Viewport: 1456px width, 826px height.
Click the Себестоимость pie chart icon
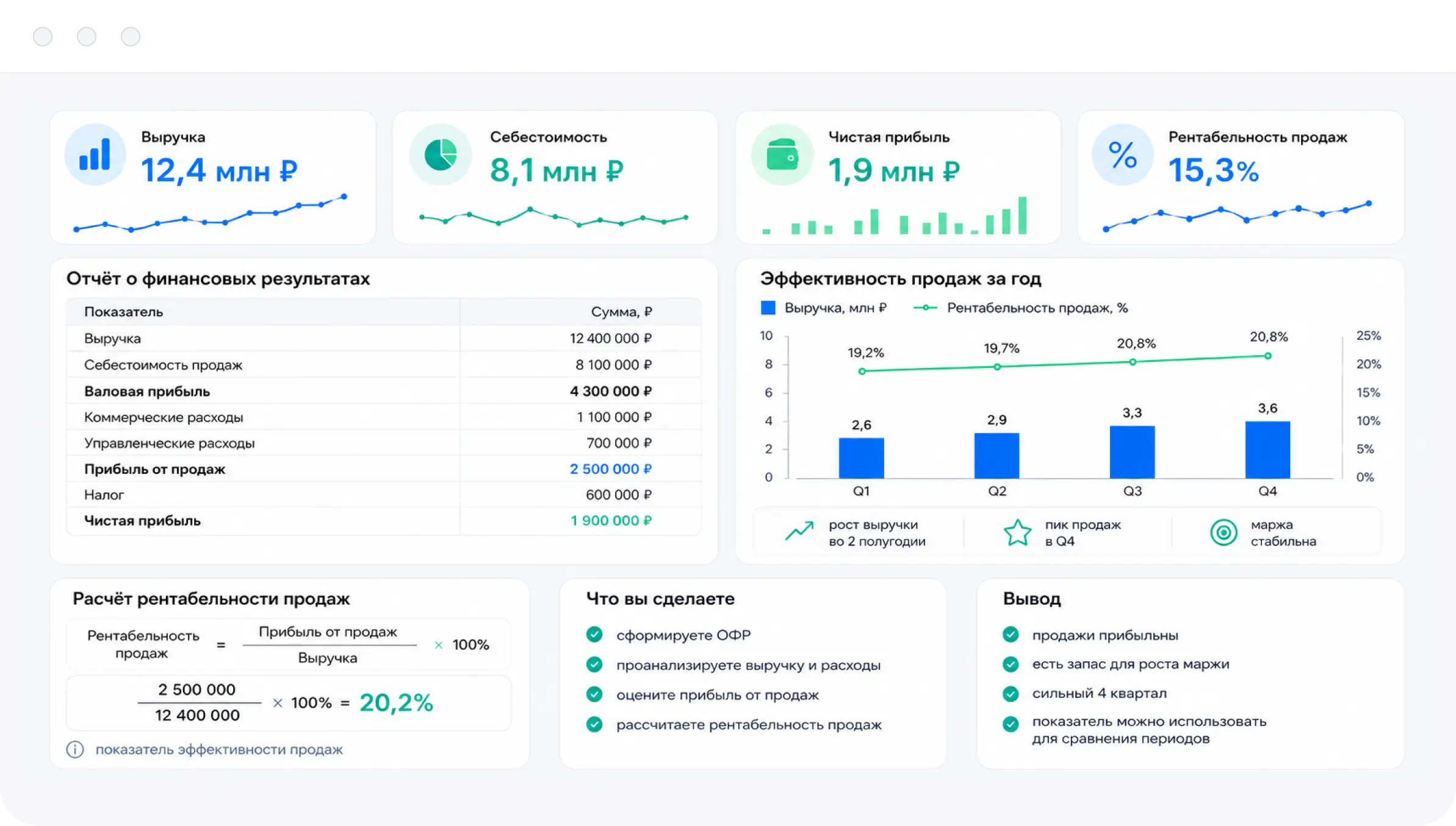(440, 154)
